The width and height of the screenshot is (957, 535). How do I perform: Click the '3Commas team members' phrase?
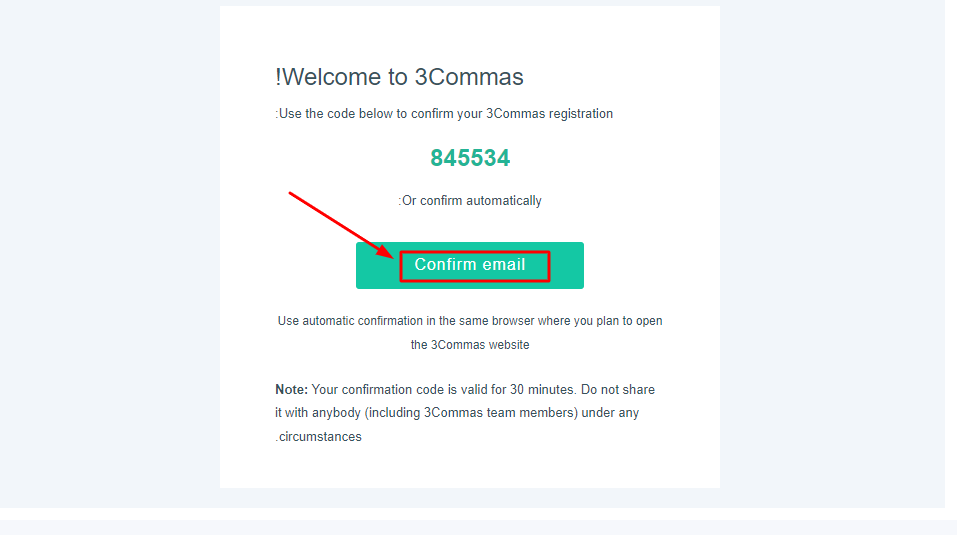[500, 413]
